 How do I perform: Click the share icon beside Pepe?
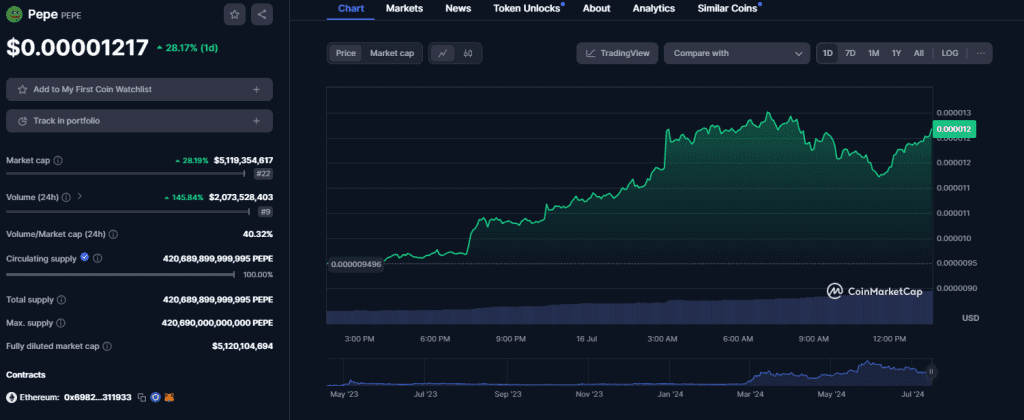click(261, 14)
